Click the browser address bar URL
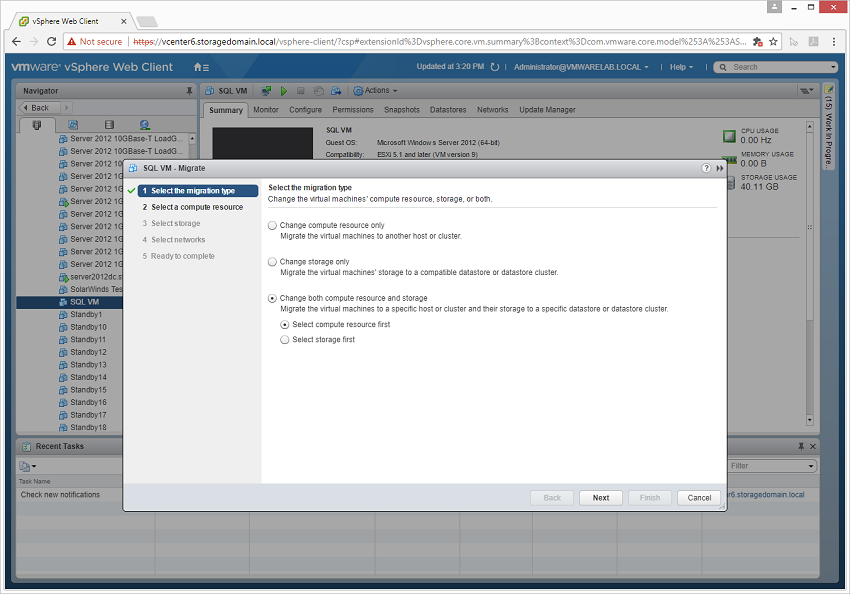850x594 pixels. click(x=439, y=42)
